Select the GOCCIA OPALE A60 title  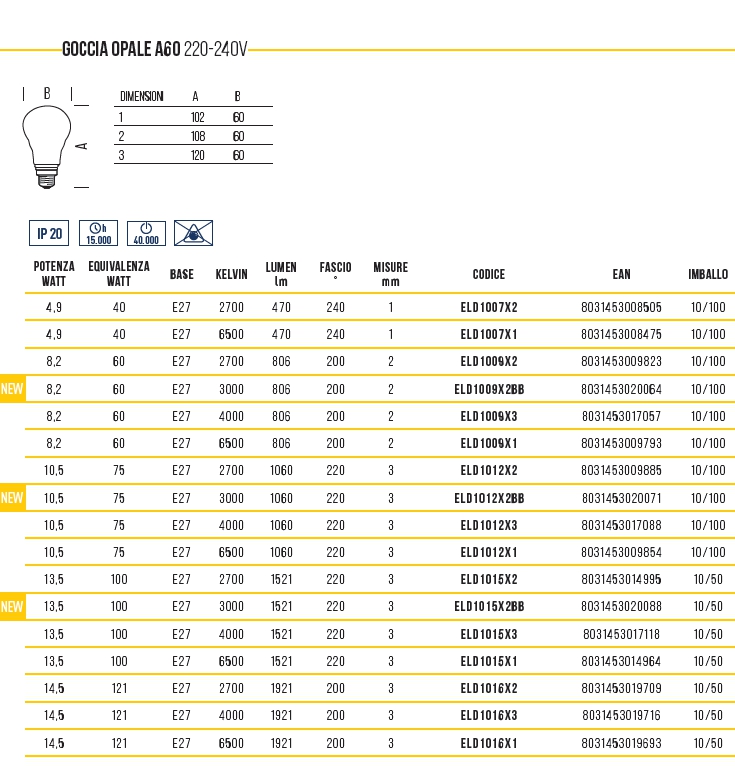[x=121, y=49]
